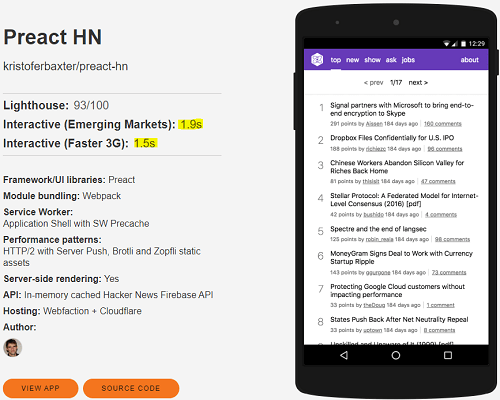Click the Wi-Fi icon in phone status bar
This screenshot has height=400, width=500.
[446, 44]
